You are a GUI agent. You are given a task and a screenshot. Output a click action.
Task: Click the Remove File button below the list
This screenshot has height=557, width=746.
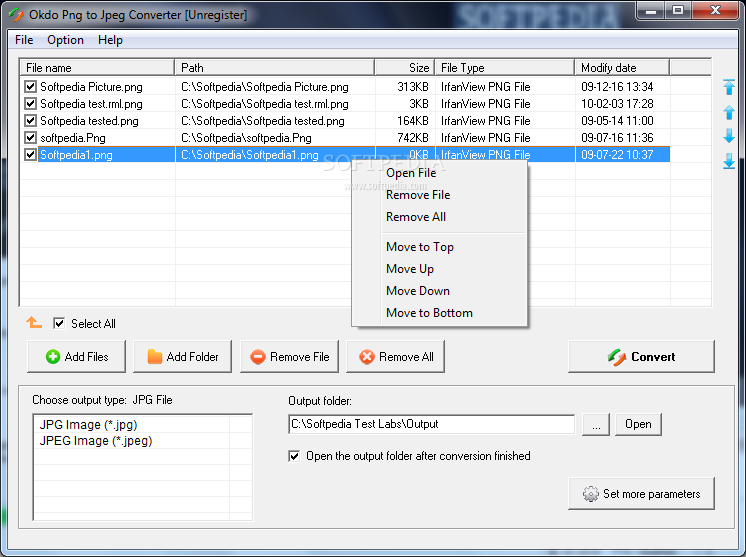289,356
